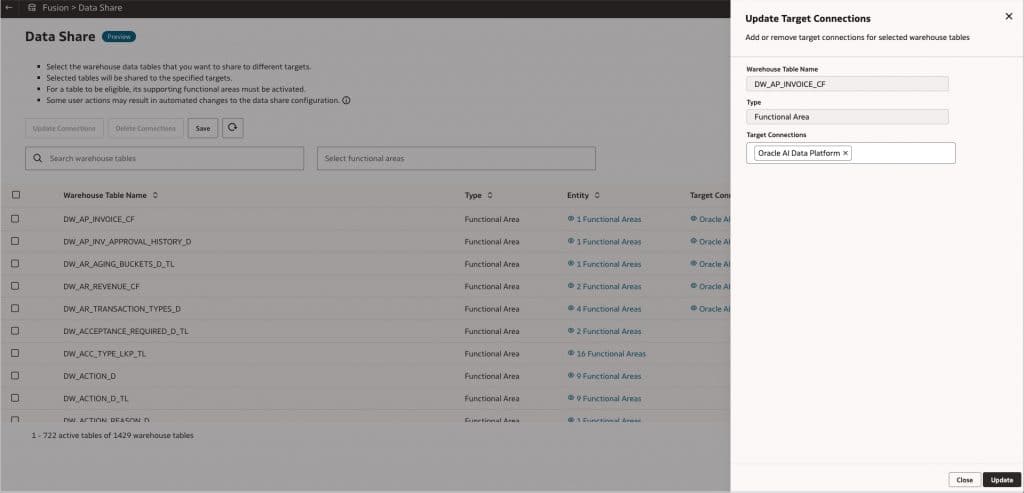Click the Warehouse Table Name field in panel
1024x493 pixels.
click(847, 84)
